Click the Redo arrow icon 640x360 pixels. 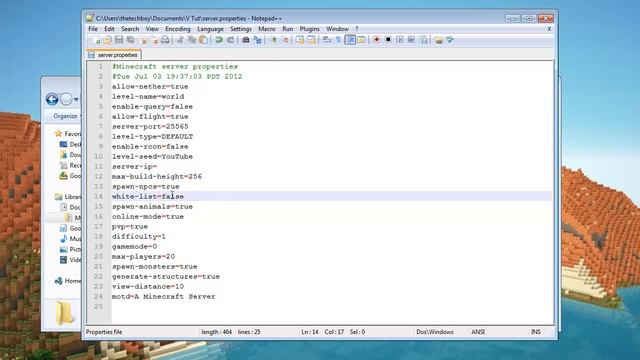point(231,40)
